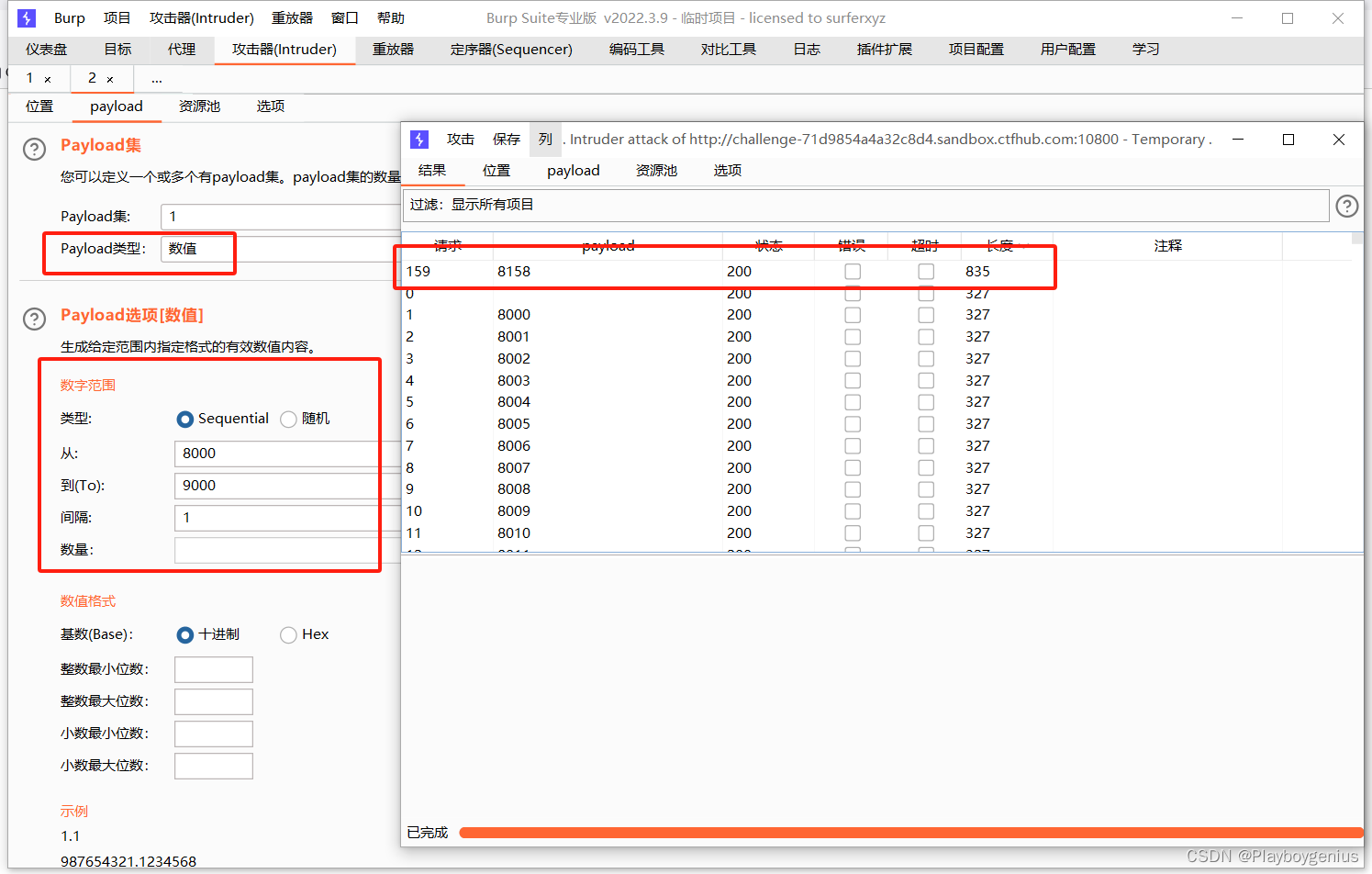Toggle 超时 checkbox for request 159
The height and width of the screenshot is (874, 1372).
926,272
